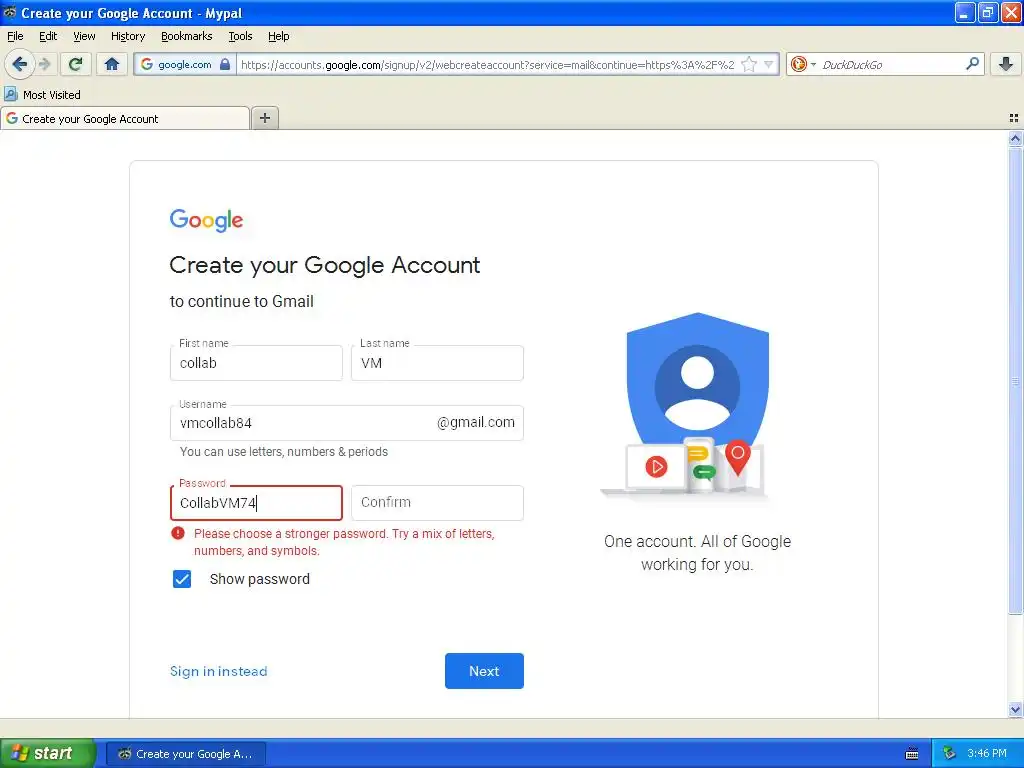The width and height of the screenshot is (1024, 768).
Task: Show the tab groups grid icon
Action: [x=1014, y=118]
